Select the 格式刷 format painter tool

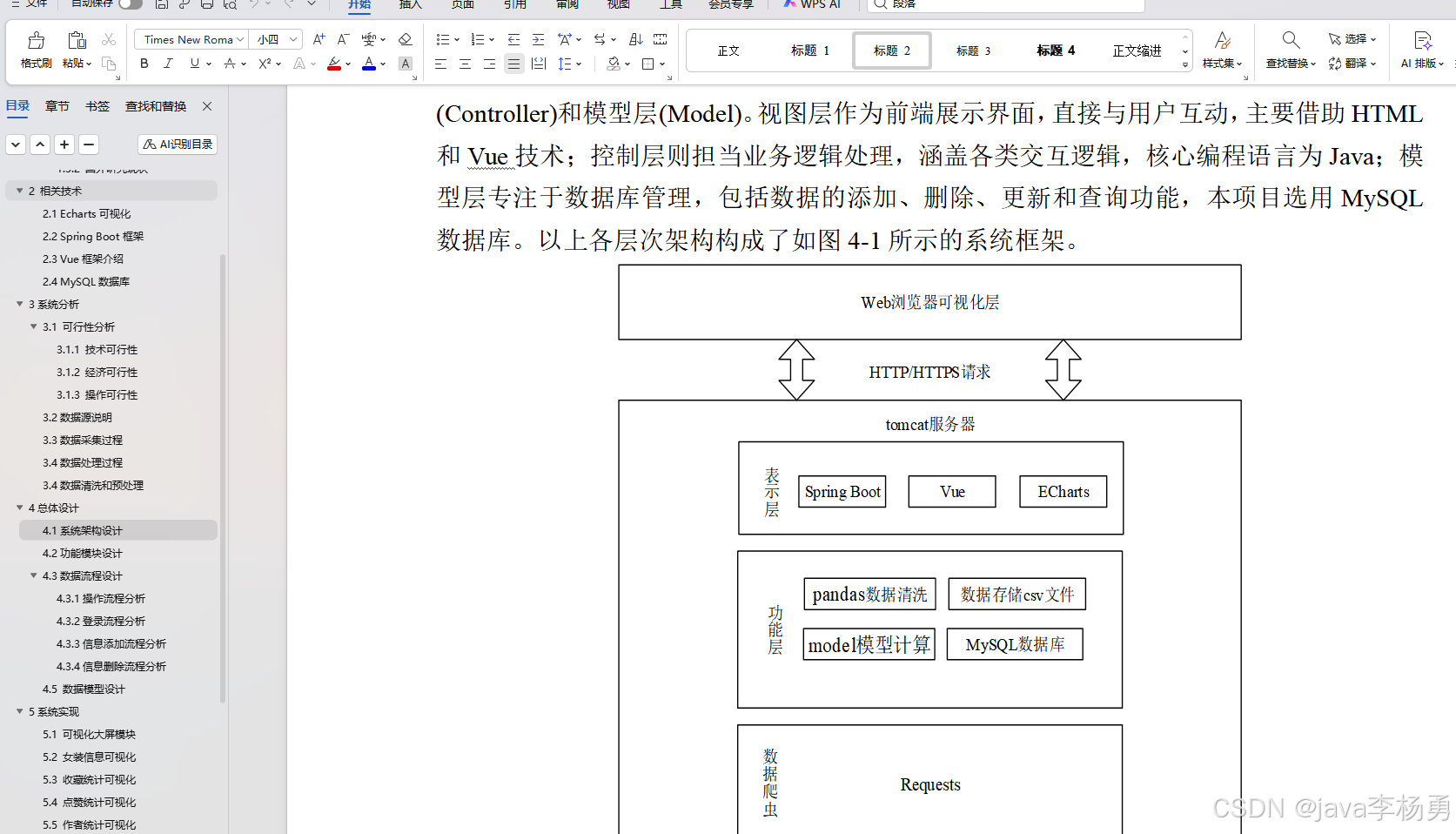pyautogui.click(x=34, y=49)
